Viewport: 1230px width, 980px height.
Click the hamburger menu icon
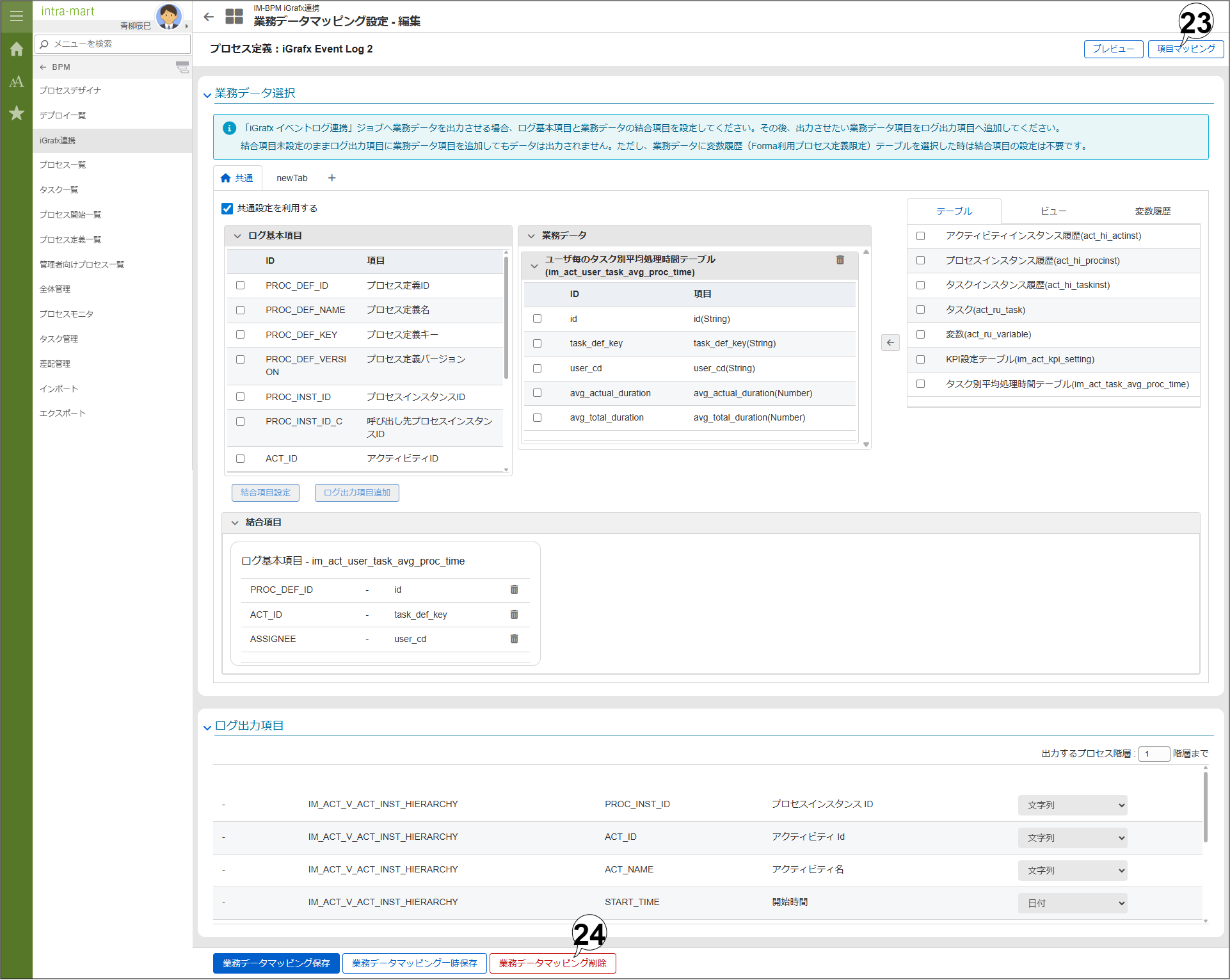(17, 16)
